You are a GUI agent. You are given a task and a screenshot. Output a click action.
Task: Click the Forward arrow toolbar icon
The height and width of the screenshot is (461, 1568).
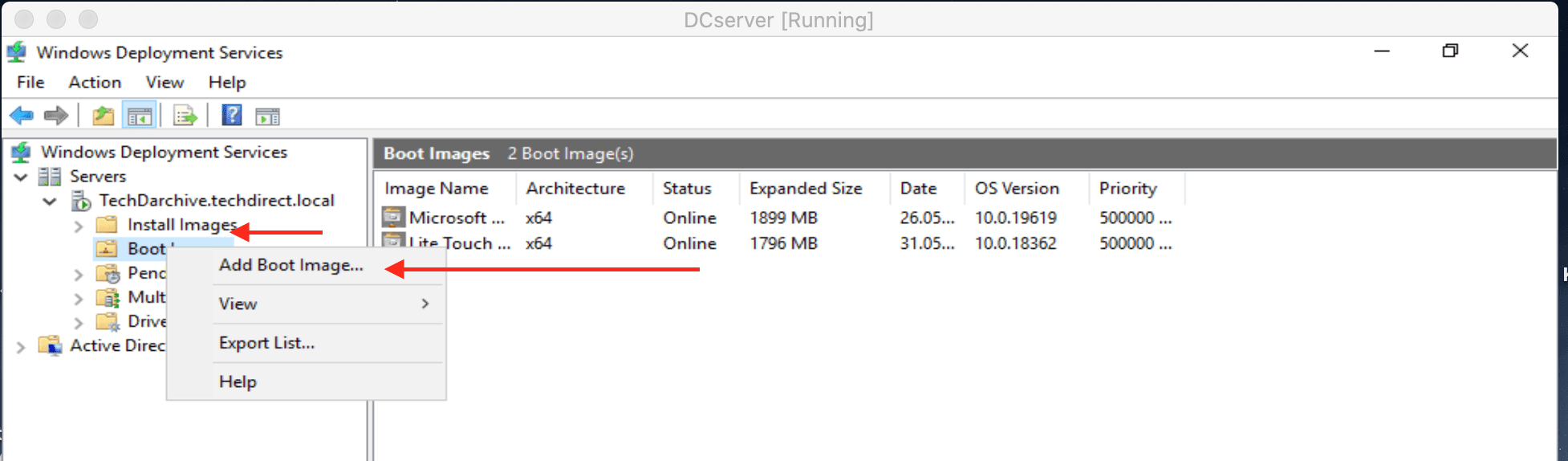click(x=55, y=116)
